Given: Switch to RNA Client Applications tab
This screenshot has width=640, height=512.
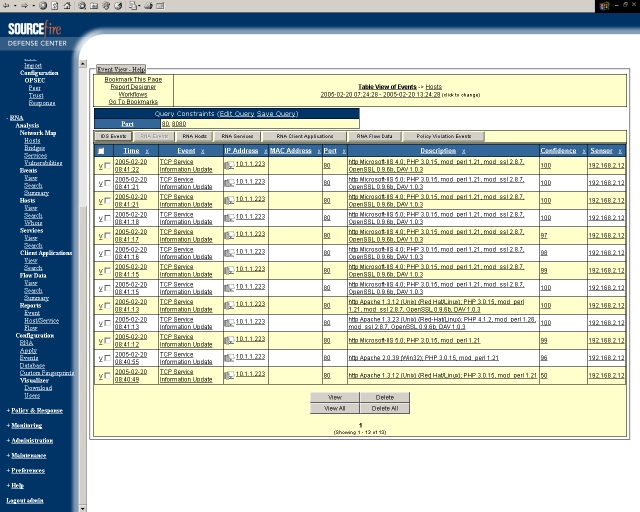Looking at the screenshot, I should [x=304, y=136].
